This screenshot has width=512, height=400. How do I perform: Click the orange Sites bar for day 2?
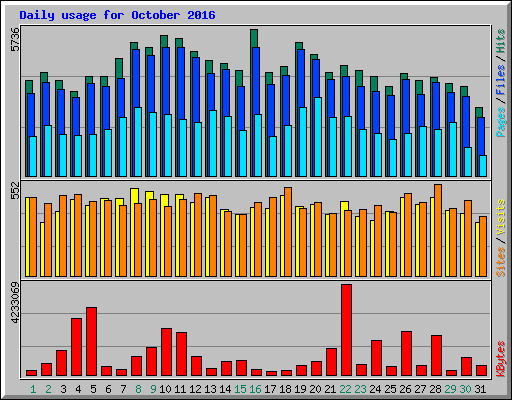(48, 240)
